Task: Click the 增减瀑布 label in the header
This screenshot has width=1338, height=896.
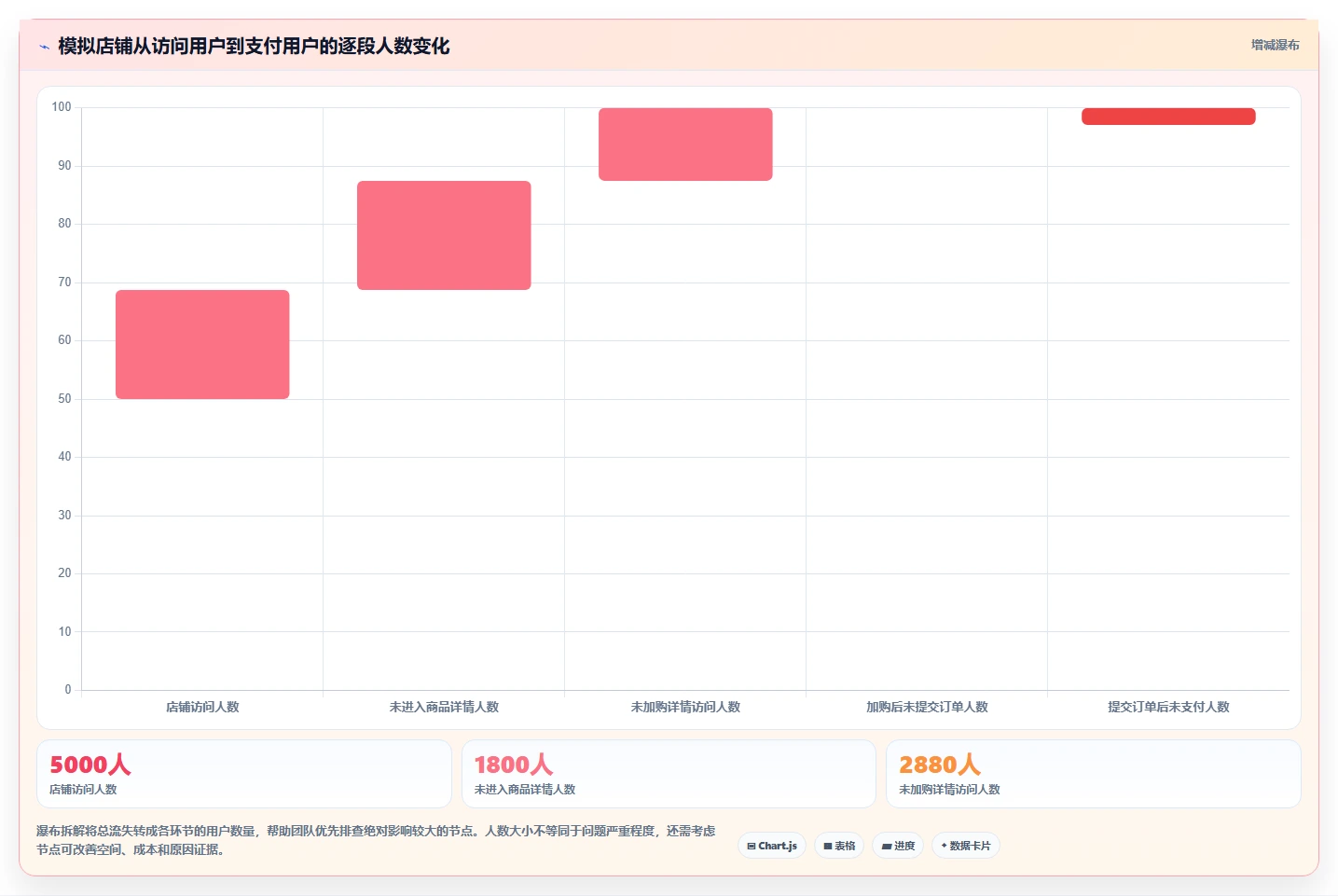Action: [1275, 45]
